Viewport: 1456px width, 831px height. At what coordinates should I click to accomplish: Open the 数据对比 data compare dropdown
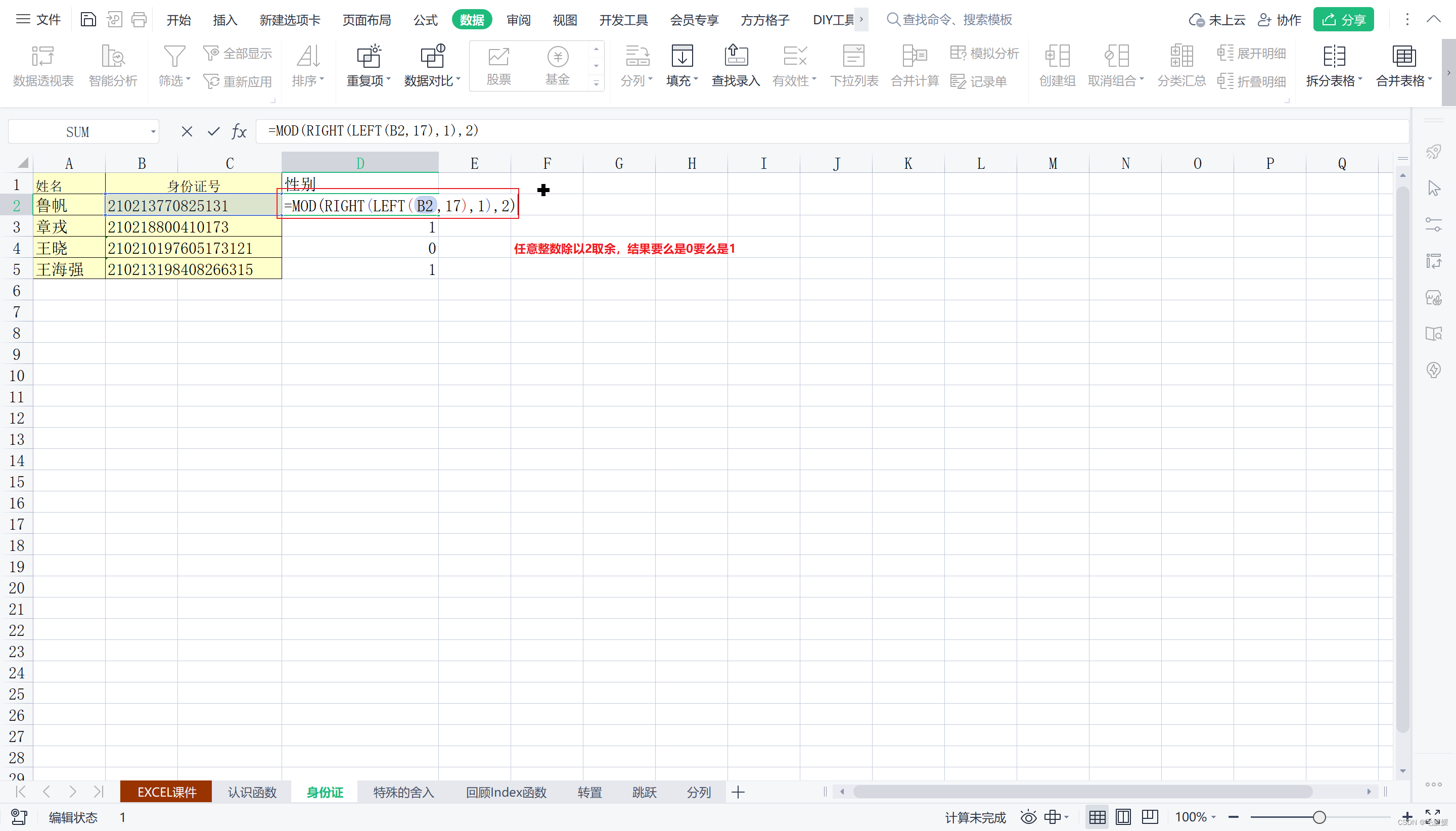(x=432, y=66)
